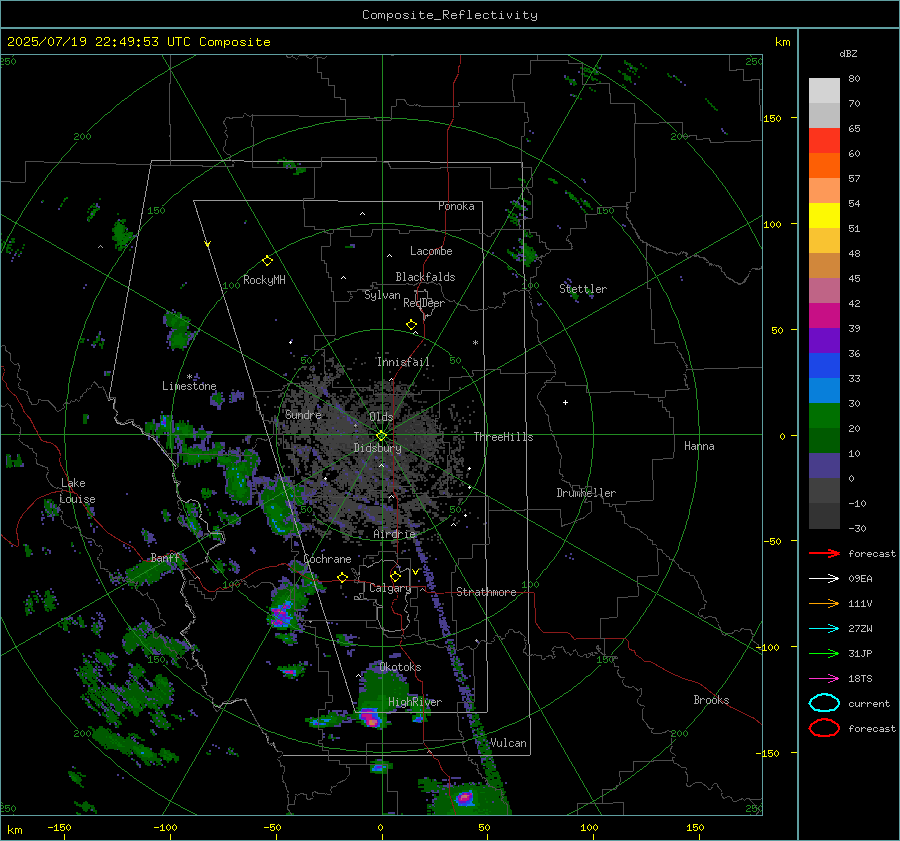This screenshot has height=841, width=900.
Task: Click the 36 dBZ blue color swatch
Action: pos(824,366)
